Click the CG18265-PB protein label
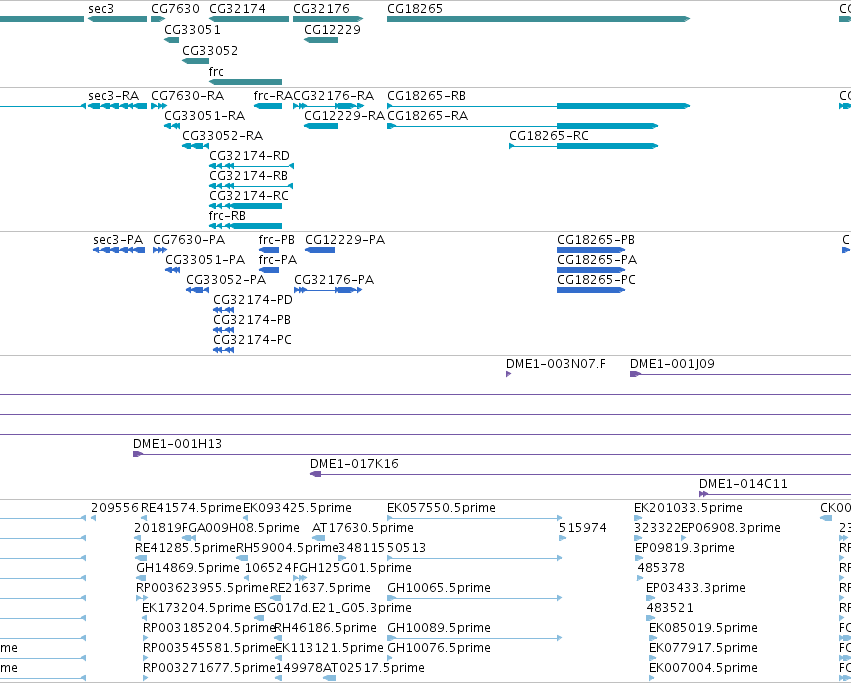The width and height of the screenshot is (851, 683). (596, 239)
